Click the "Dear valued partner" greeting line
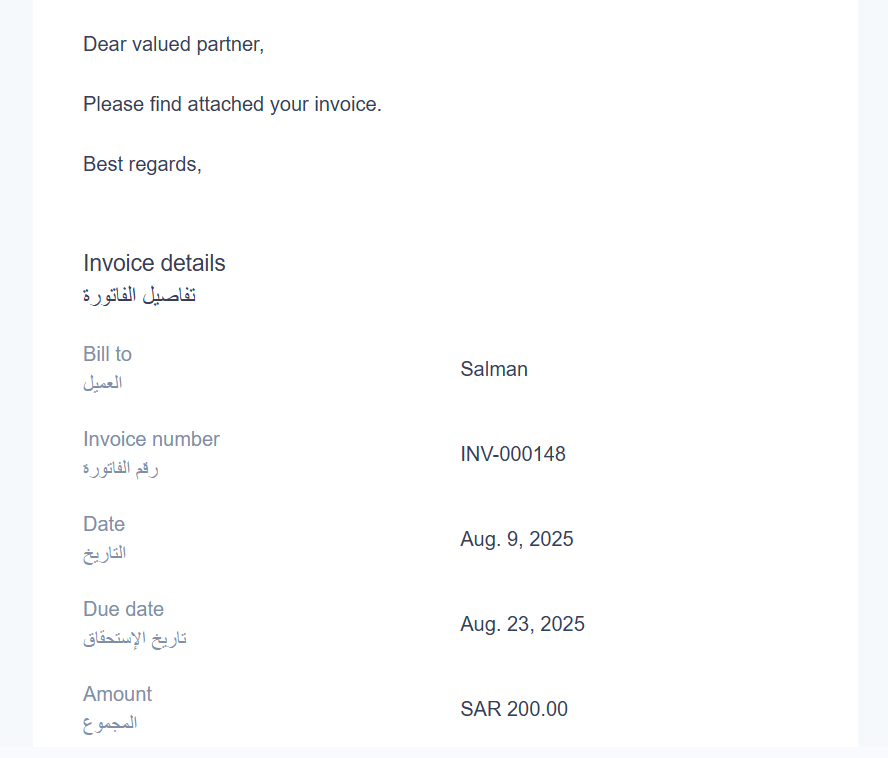The height and width of the screenshot is (758, 888). (173, 44)
